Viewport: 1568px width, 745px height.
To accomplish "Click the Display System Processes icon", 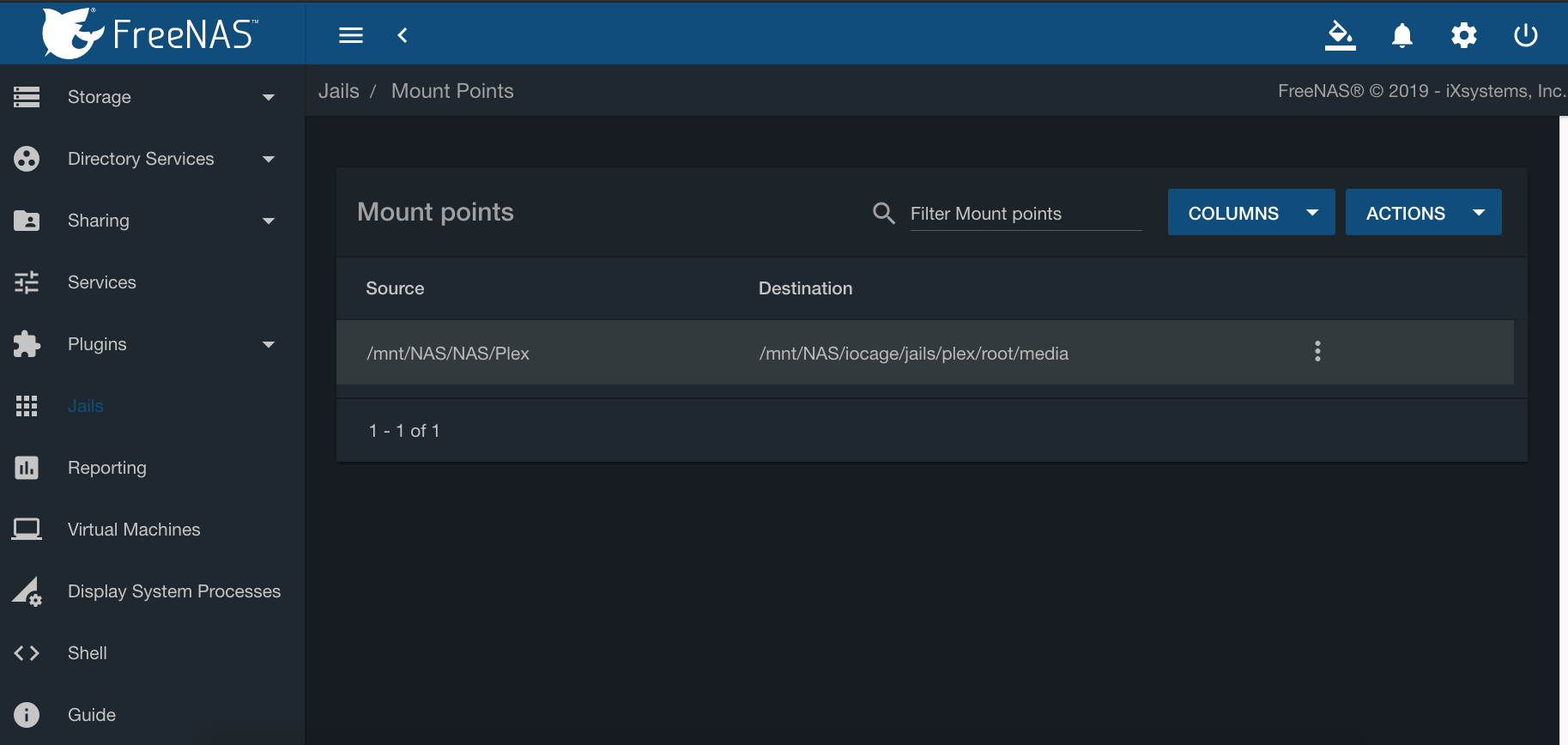I will [27, 591].
